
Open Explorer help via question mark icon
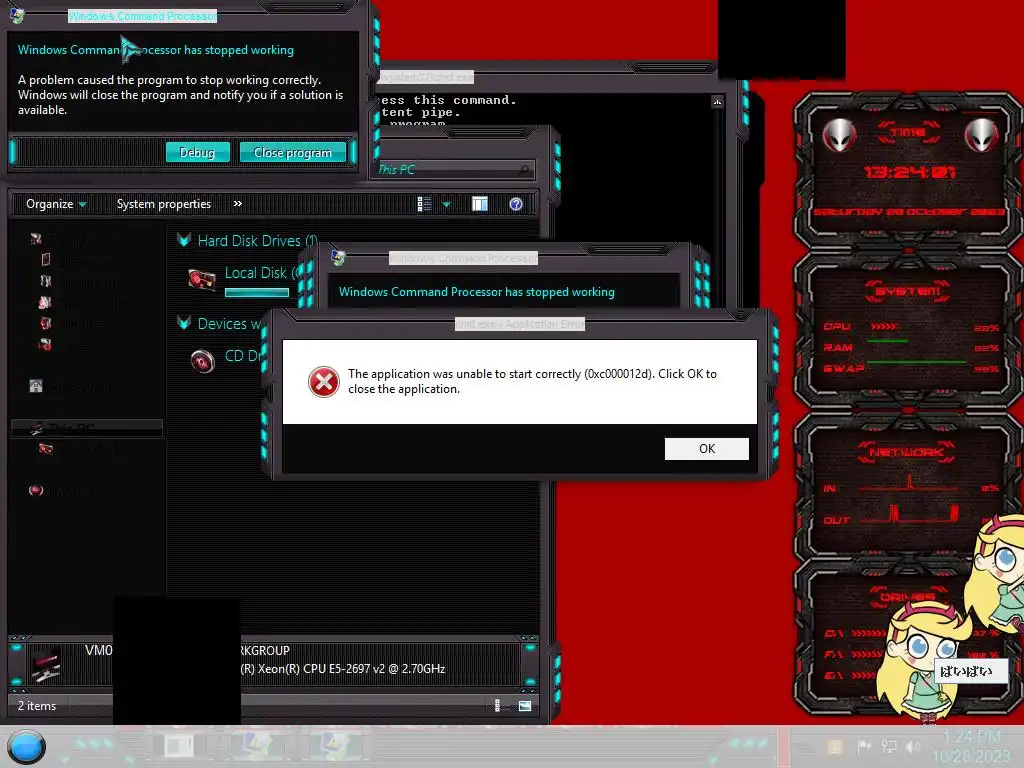tap(516, 204)
